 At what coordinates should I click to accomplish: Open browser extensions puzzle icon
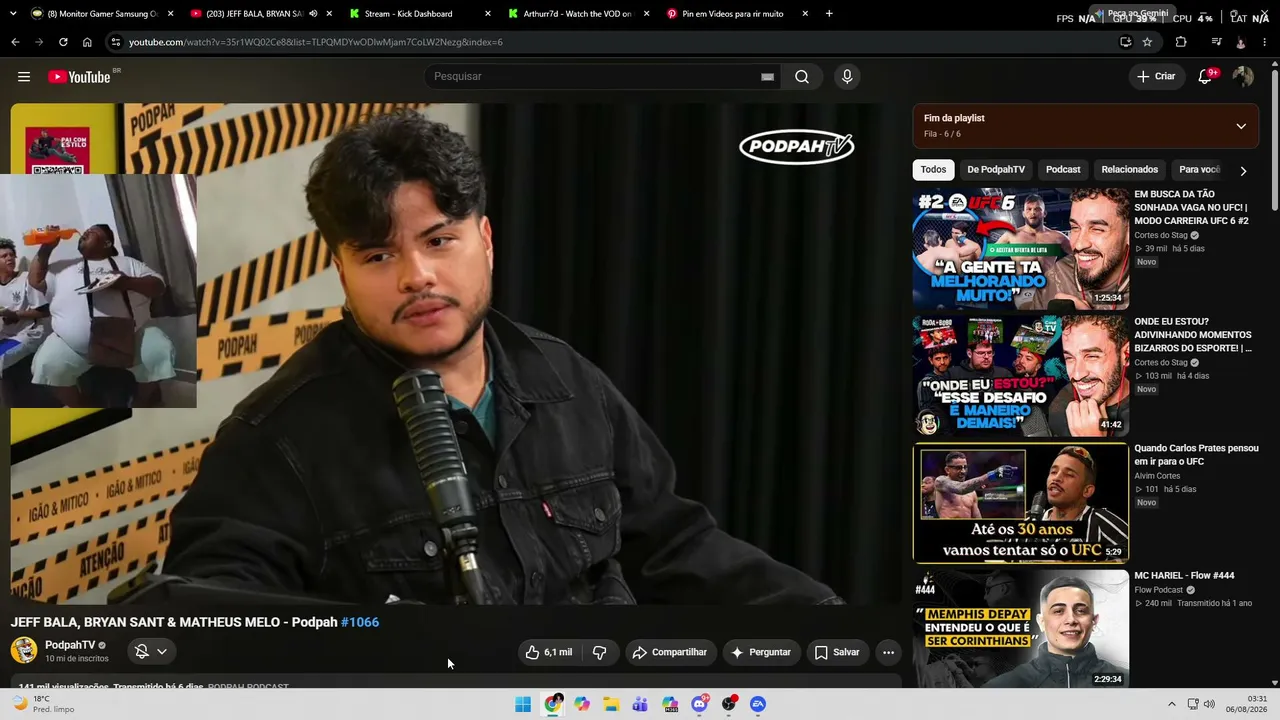(1181, 42)
